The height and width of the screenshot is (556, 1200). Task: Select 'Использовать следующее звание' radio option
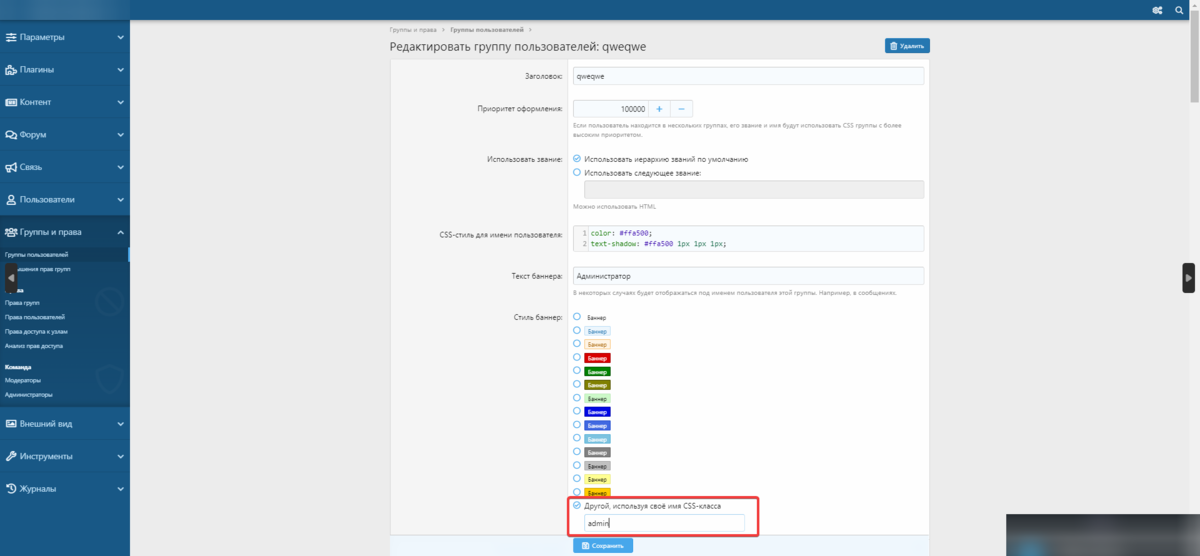click(577, 172)
